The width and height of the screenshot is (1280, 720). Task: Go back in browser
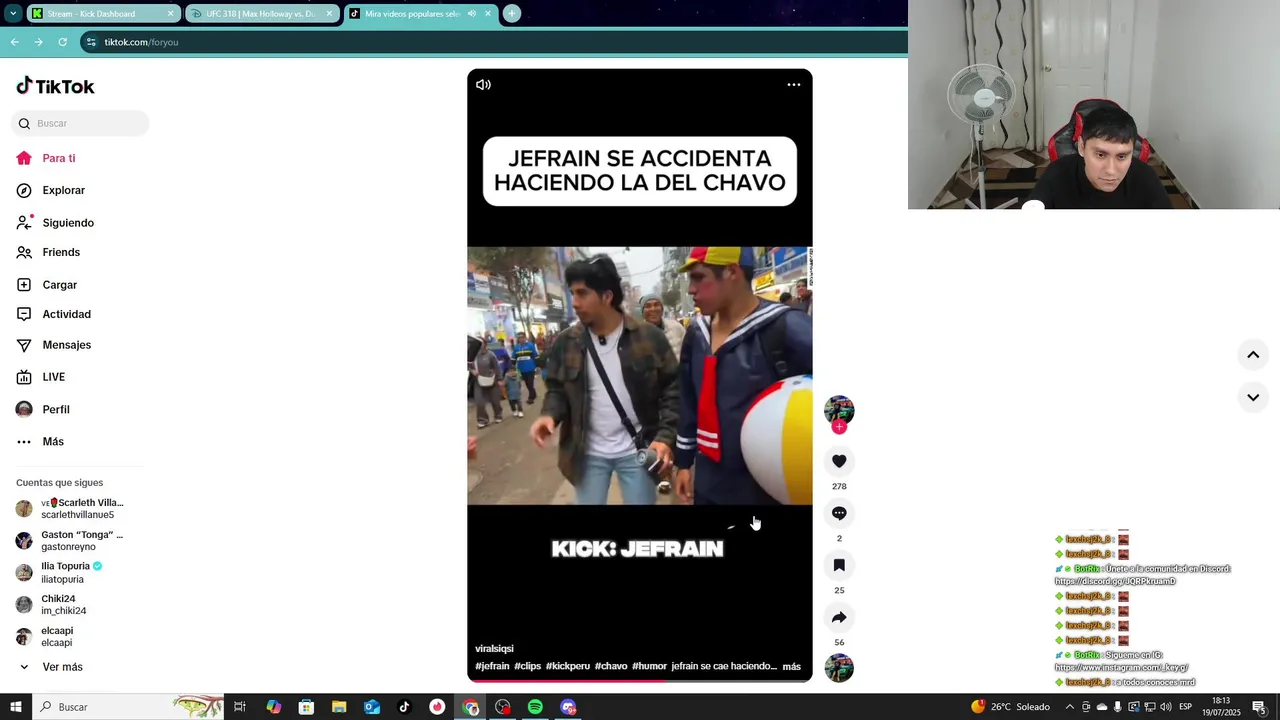(14, 42)
